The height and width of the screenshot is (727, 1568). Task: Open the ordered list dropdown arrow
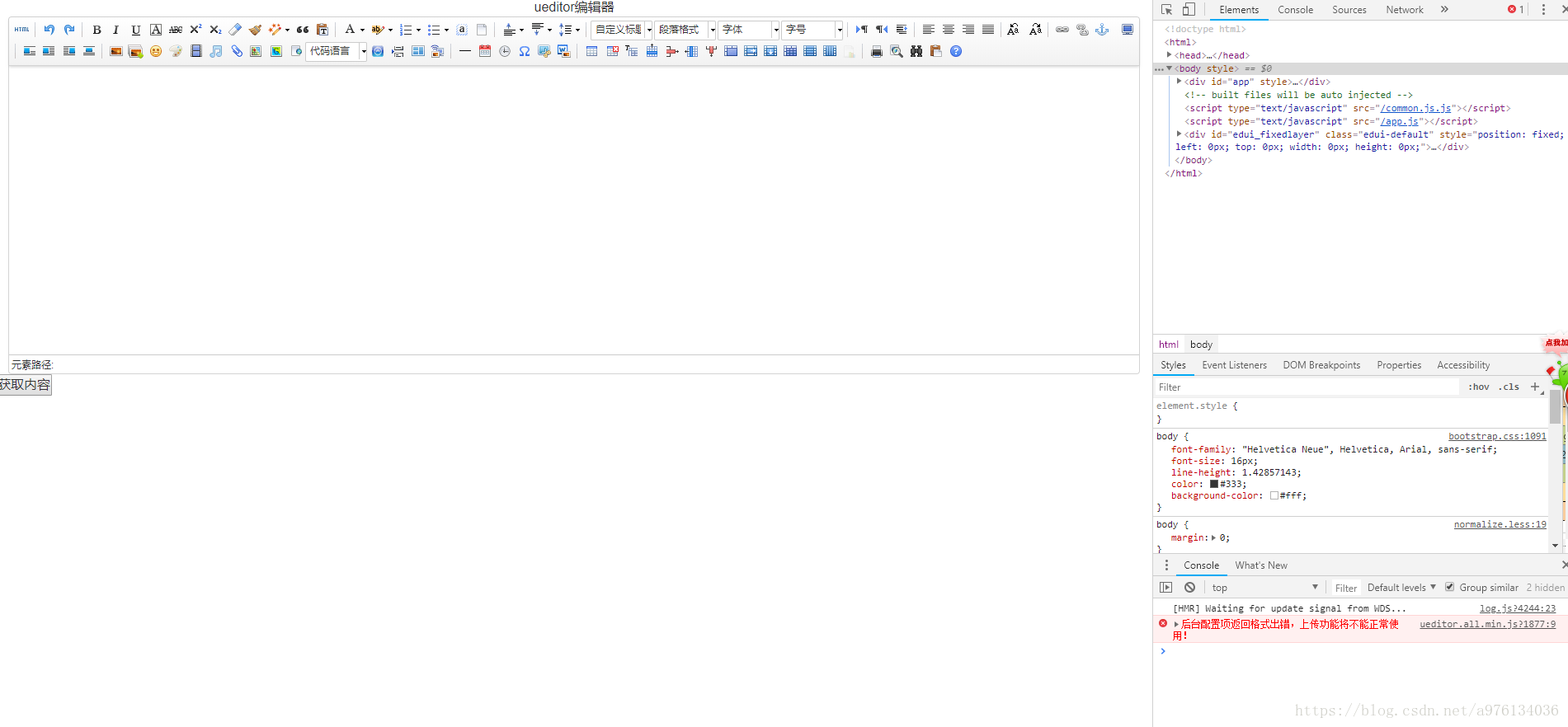pos(418,30)
